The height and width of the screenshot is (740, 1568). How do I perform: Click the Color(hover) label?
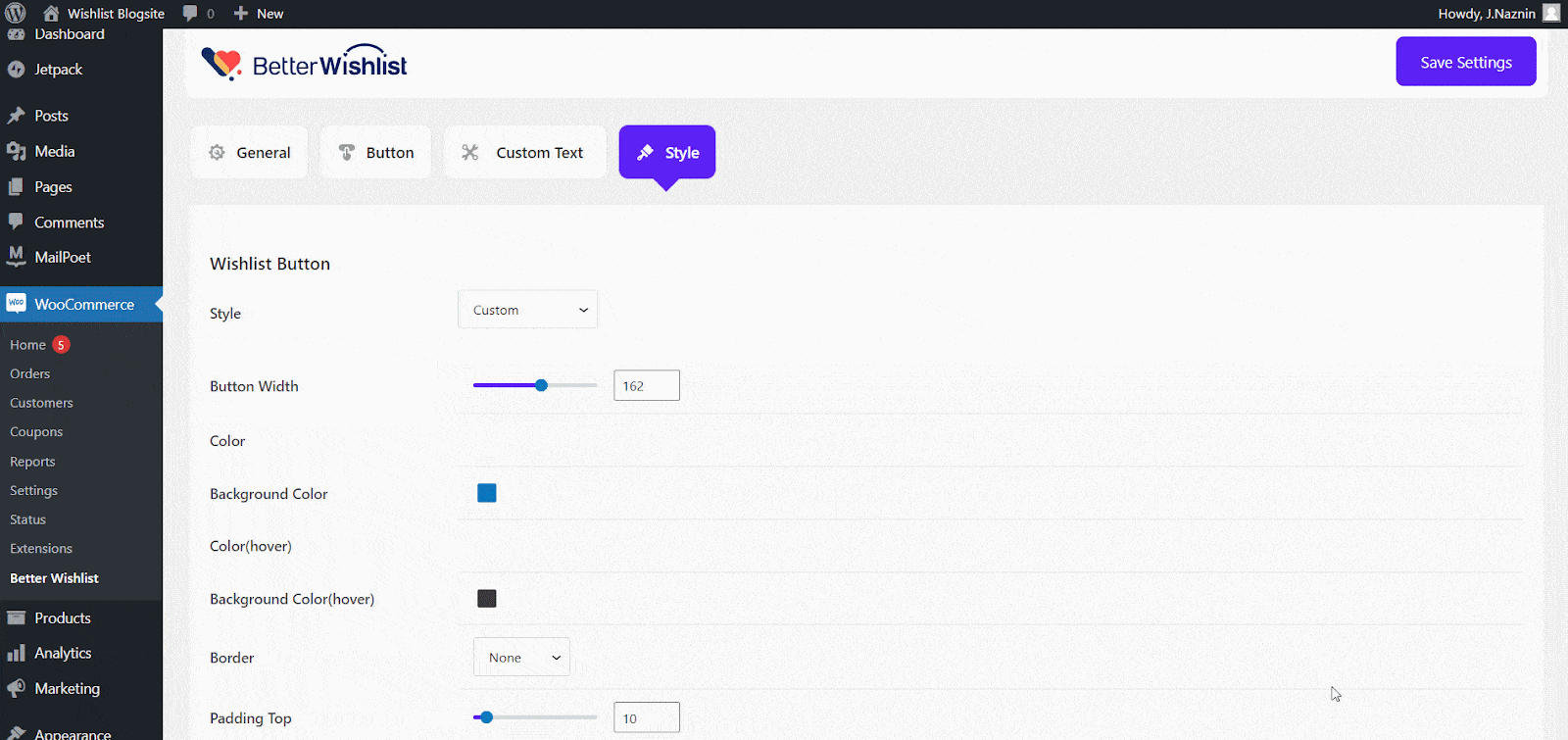click(x=251, y=546)
